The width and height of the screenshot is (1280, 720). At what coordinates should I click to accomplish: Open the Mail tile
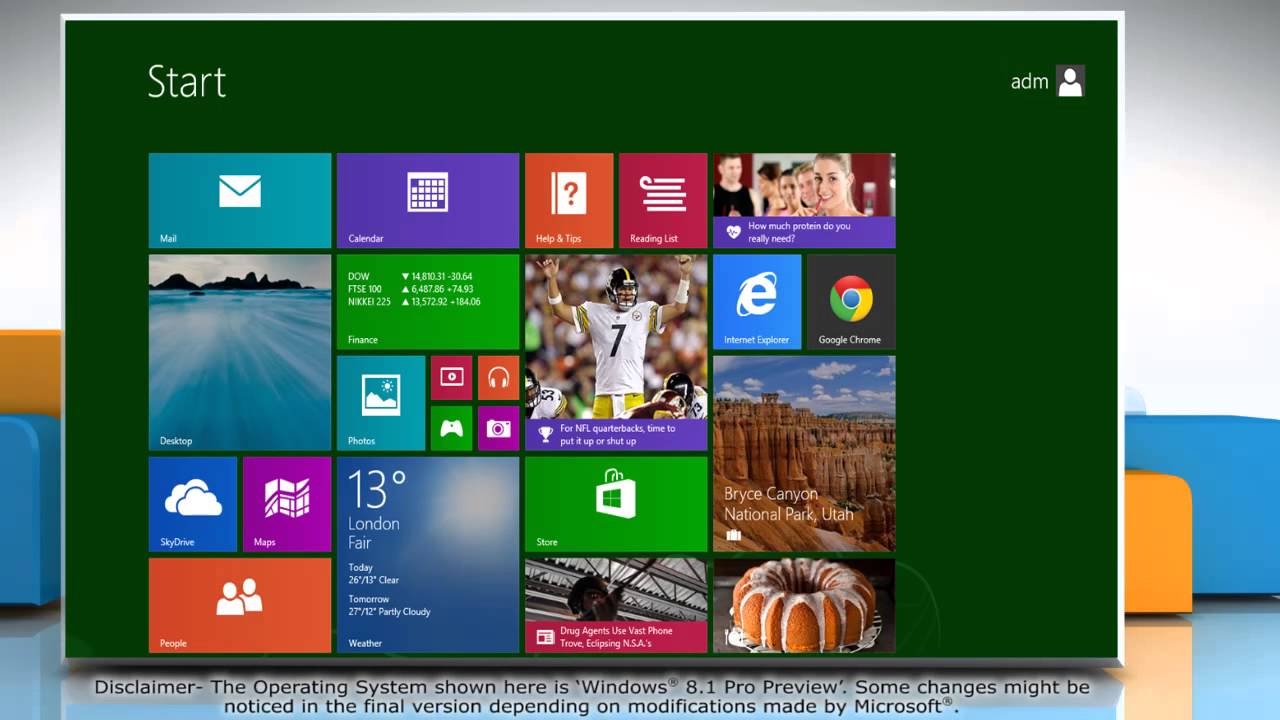(240, 200)
